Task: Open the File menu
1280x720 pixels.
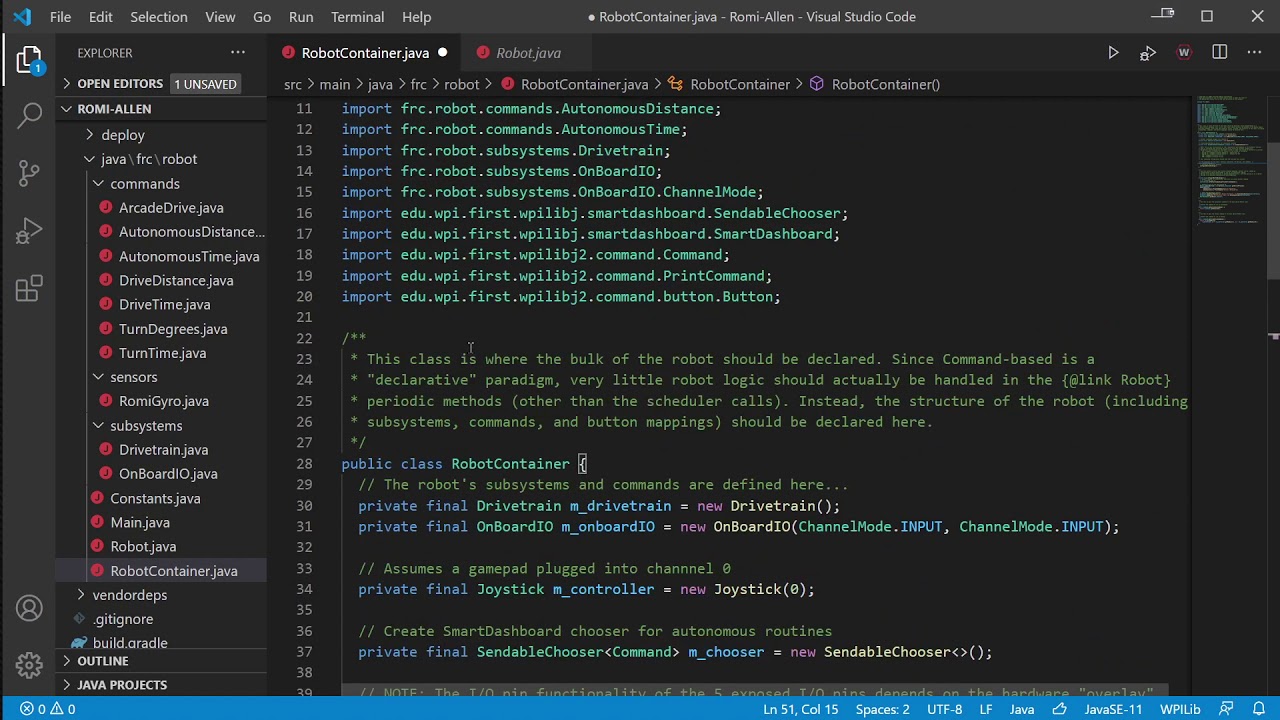Action: point(60,17)
